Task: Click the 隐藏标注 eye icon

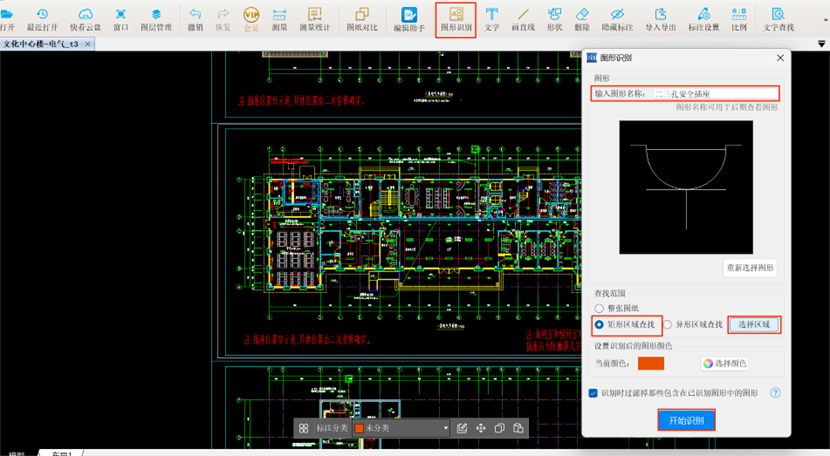Action: [617, 18]
